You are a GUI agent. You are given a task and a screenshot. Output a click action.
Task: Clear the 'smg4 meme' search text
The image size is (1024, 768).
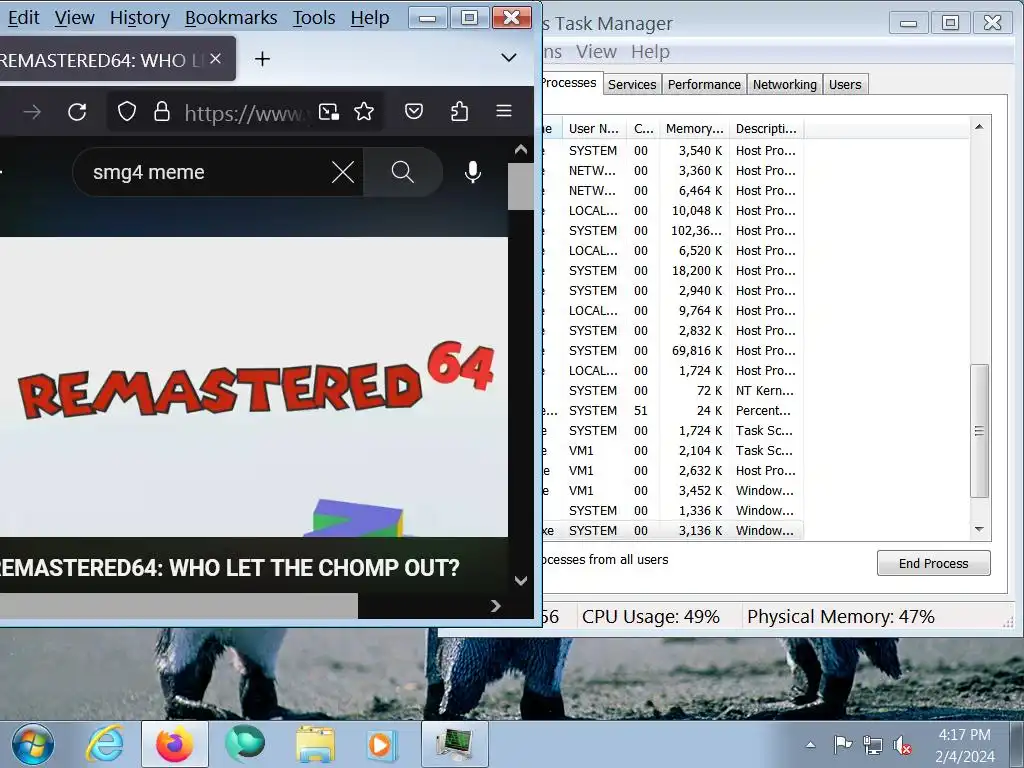(343, 172)
